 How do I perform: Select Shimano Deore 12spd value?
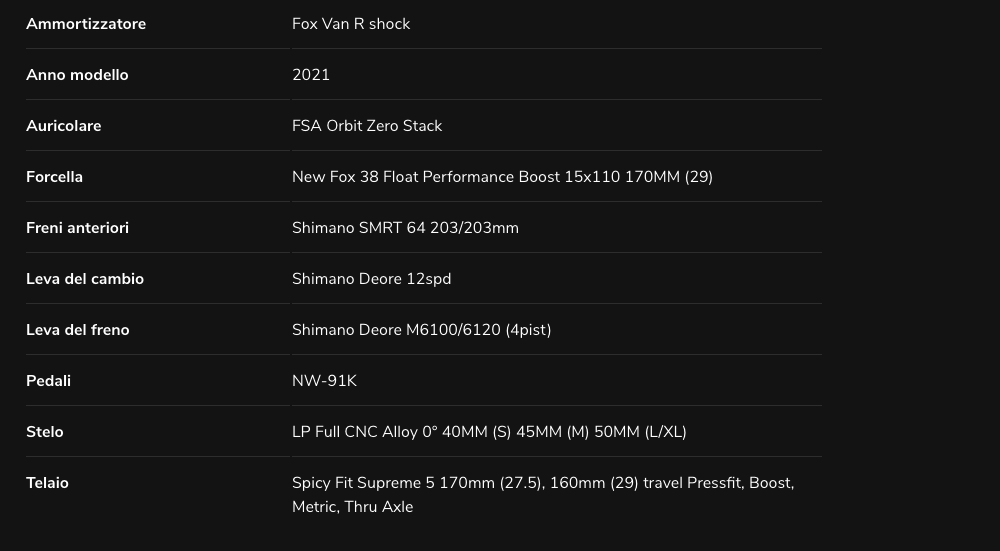(x=371, y=279)
